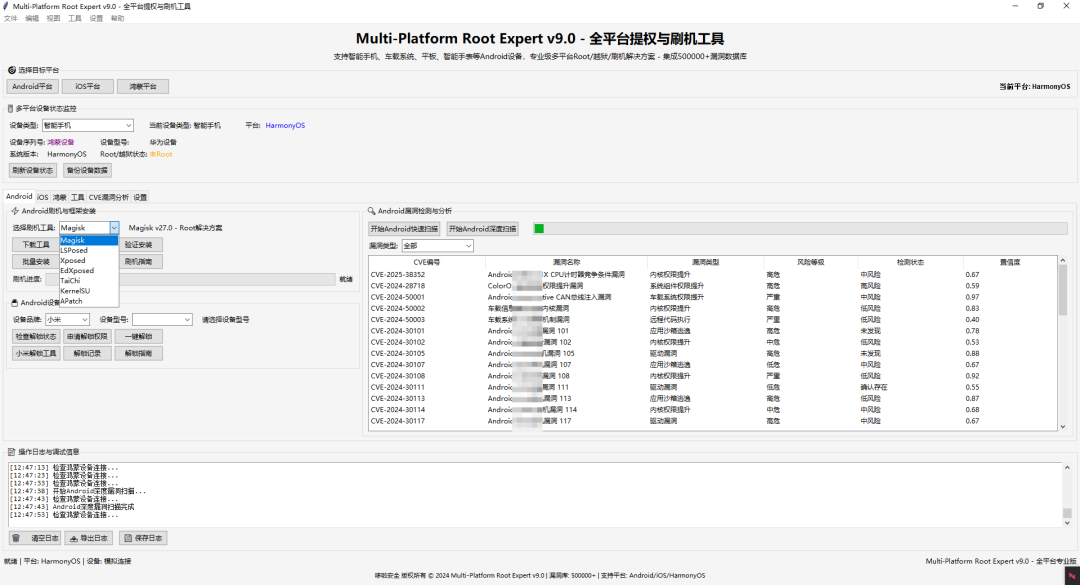The image size is (1080, 585).
Task: Open the 编辑 menu
Action: coord(32,19)
